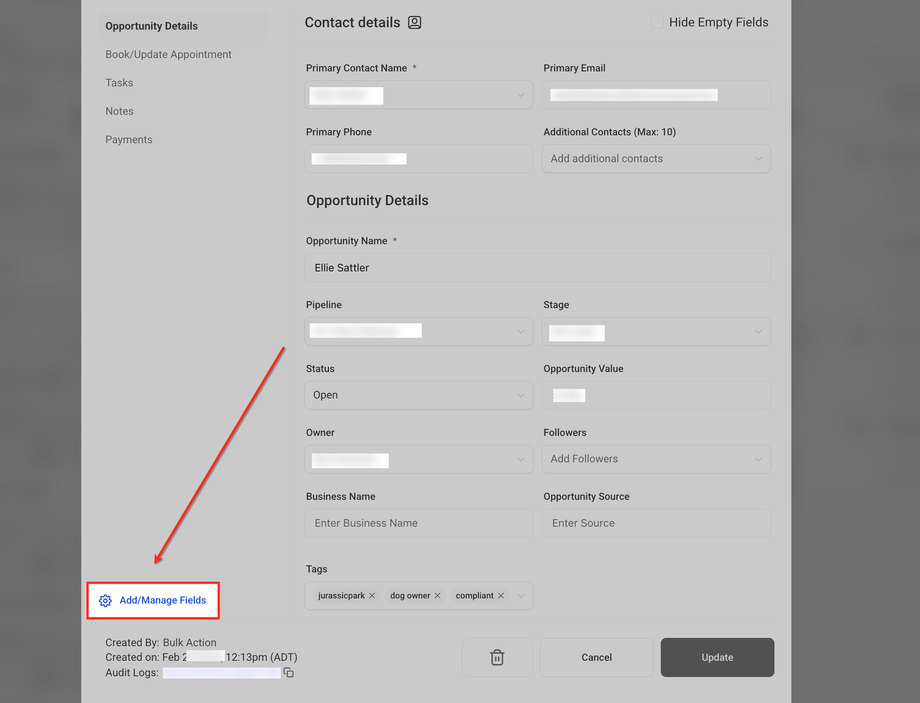Expand the Add Followers dropdown
Image resolution: width=920 pixels, height=703 pixels.
tap(656, 459)
